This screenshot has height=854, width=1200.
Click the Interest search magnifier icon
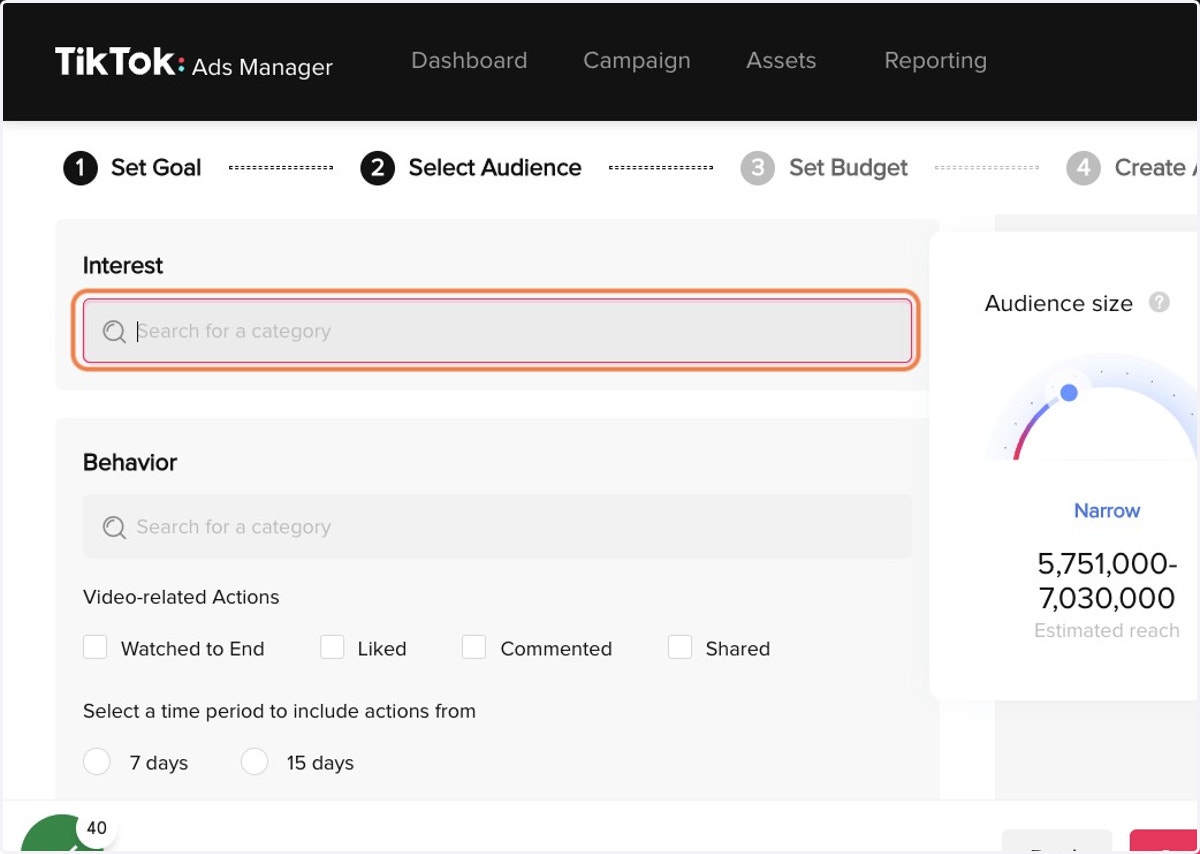click(x=114, y=331)
